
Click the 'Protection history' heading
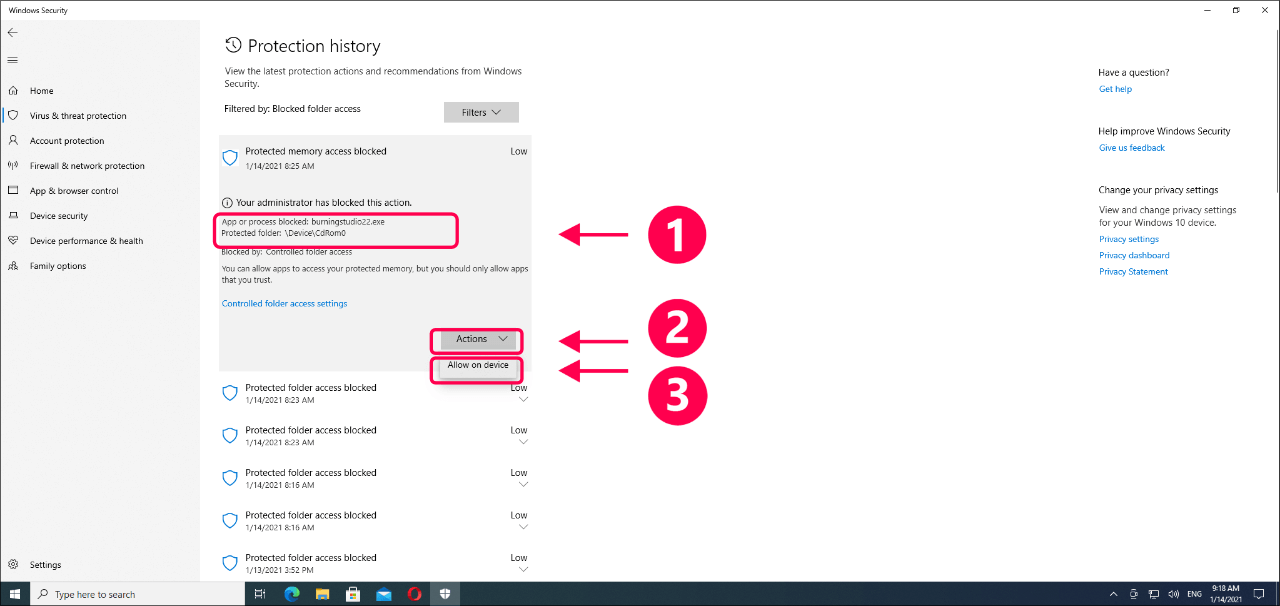314,46
